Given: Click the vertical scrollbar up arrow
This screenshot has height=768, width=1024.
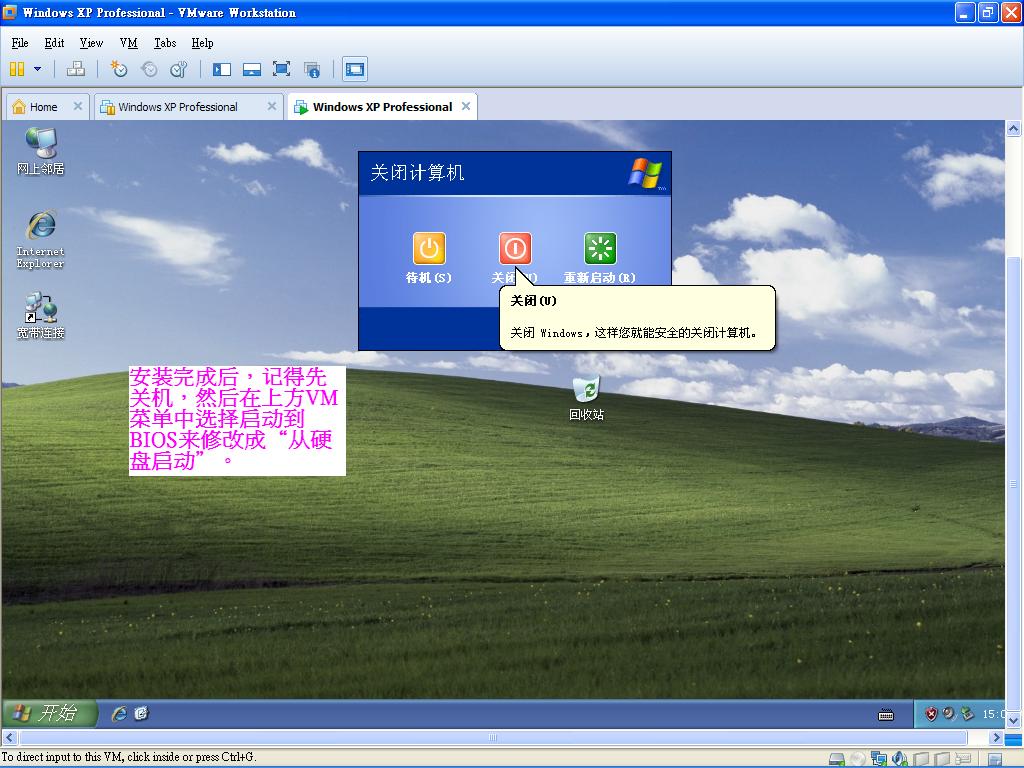Looking at the screenshot, I should pyautogui.click(x=1013, y=129).
